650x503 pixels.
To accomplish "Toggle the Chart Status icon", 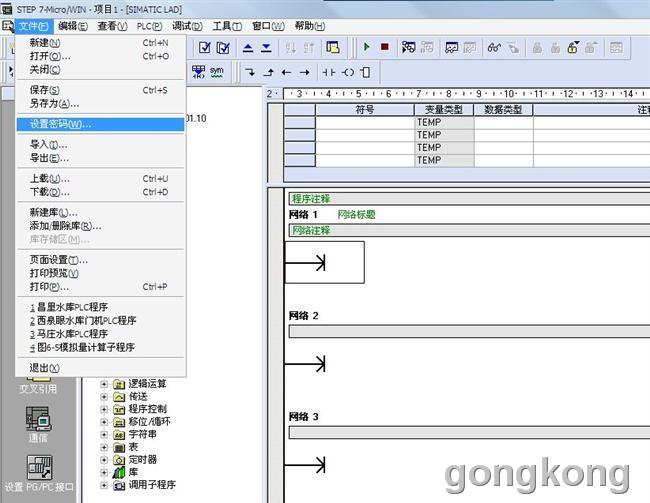I will click(x=451, y=48).
